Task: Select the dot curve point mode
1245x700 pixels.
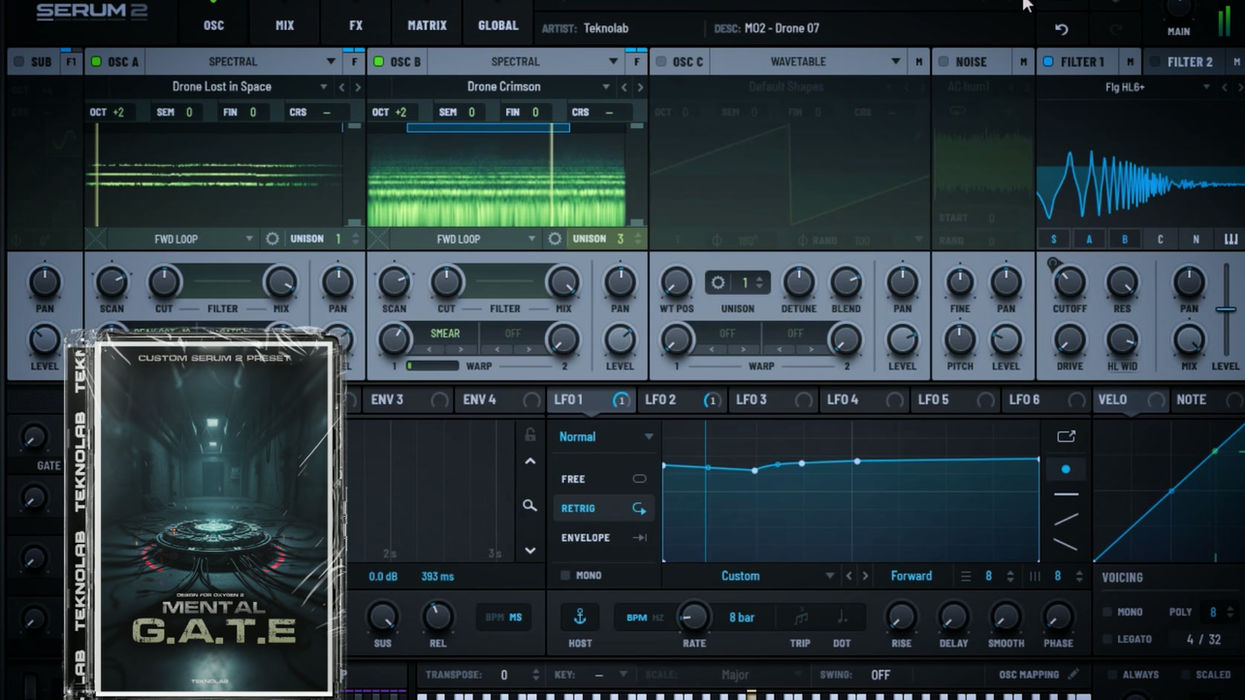Action: (1066, 469)
